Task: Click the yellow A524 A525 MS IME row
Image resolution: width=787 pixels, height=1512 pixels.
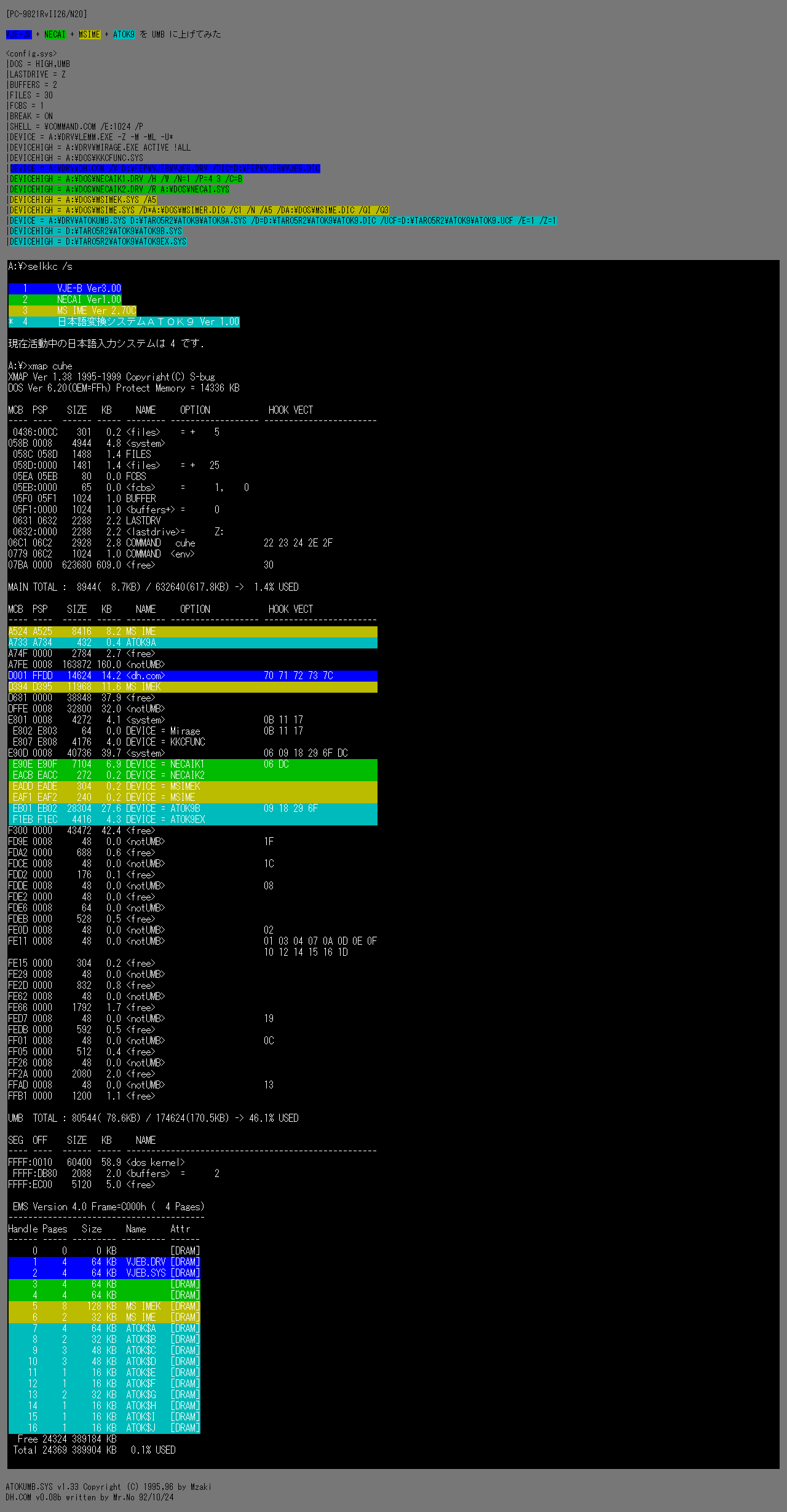Action: [192, 632]
